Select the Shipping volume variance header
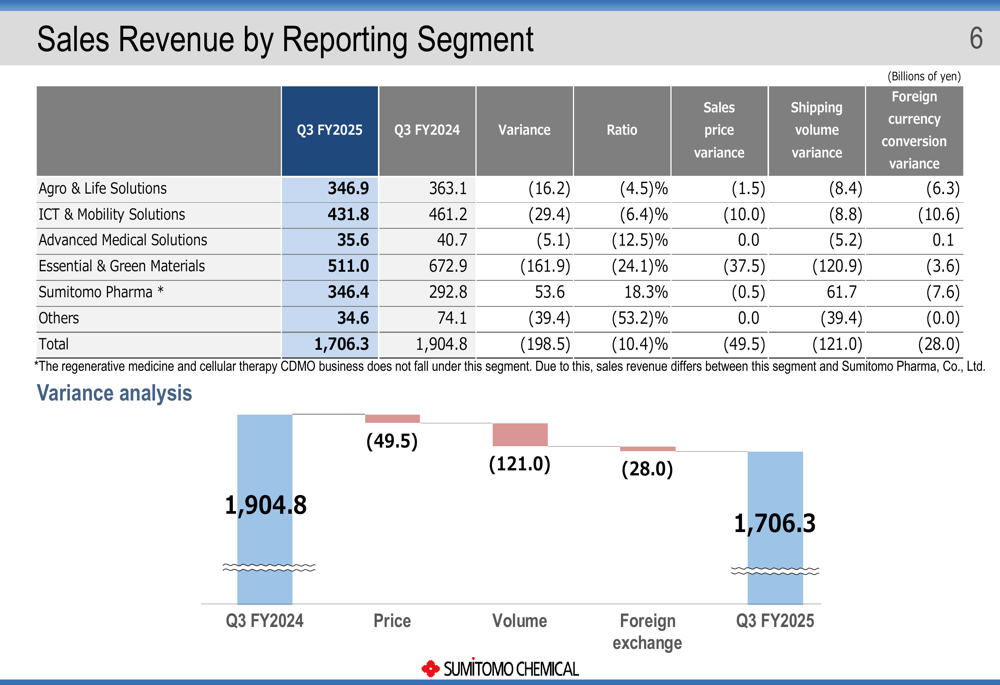Image resolution: width=1000 pixels, height=685 pixels. pos(816,130)
